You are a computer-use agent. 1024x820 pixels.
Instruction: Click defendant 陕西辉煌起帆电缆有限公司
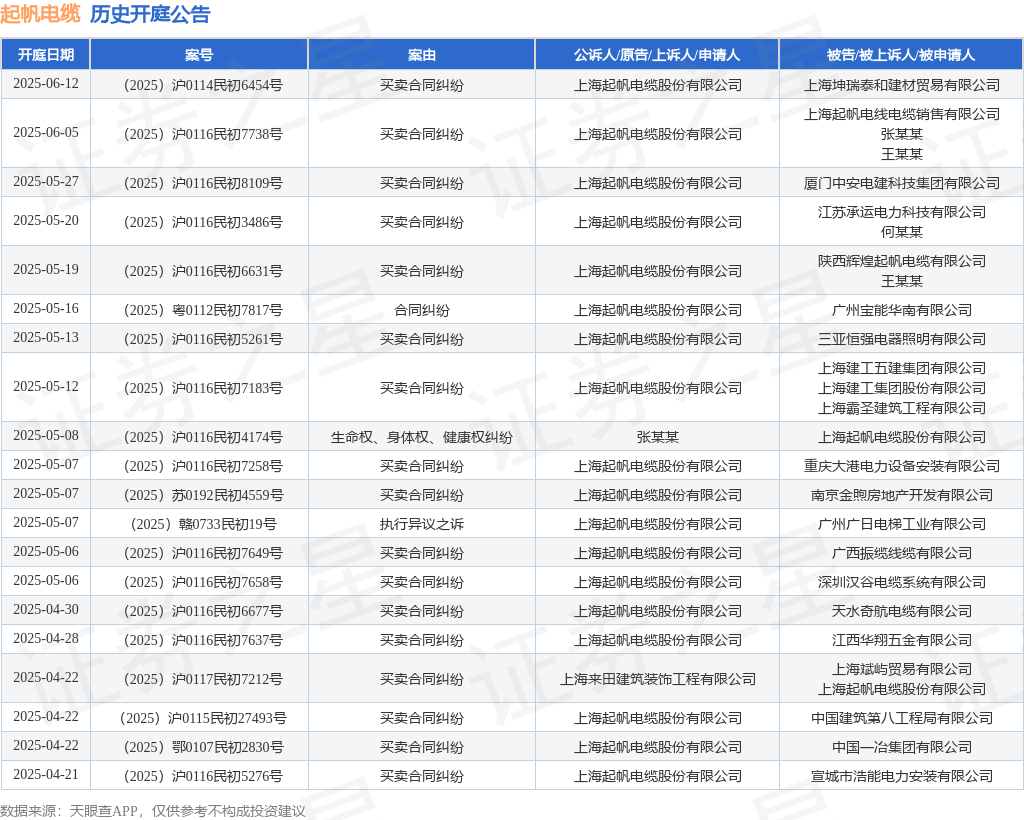tap(902, 261)
